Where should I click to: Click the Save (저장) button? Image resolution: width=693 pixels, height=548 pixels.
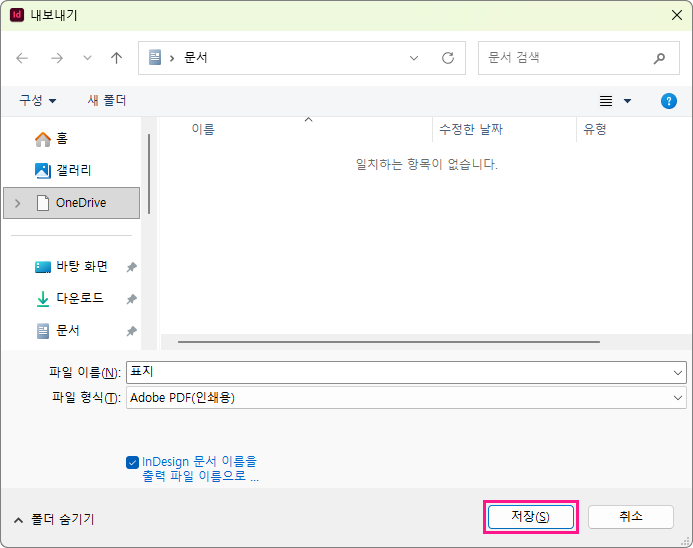pos(530,517)
